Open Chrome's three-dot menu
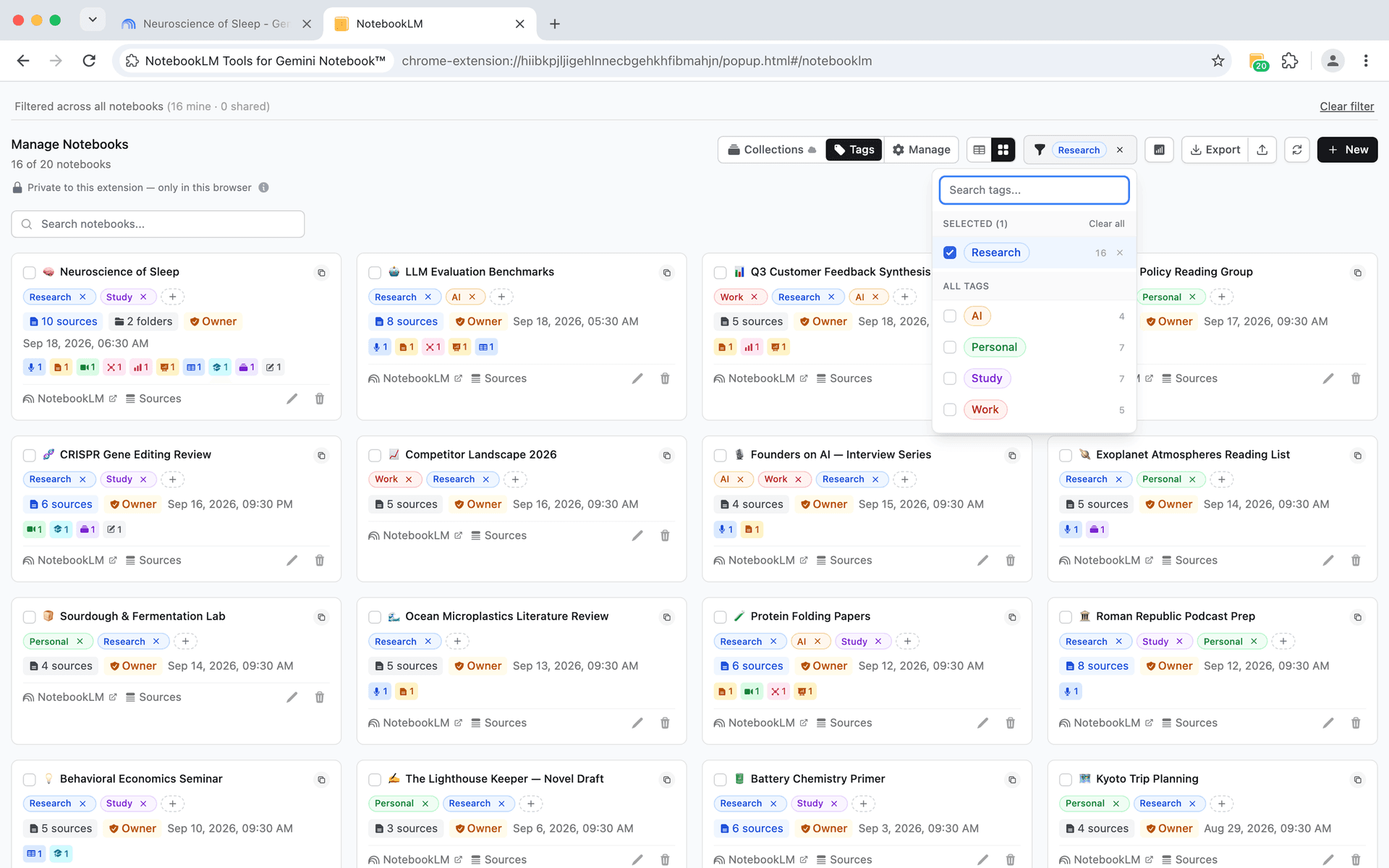 coord(1365,61)
